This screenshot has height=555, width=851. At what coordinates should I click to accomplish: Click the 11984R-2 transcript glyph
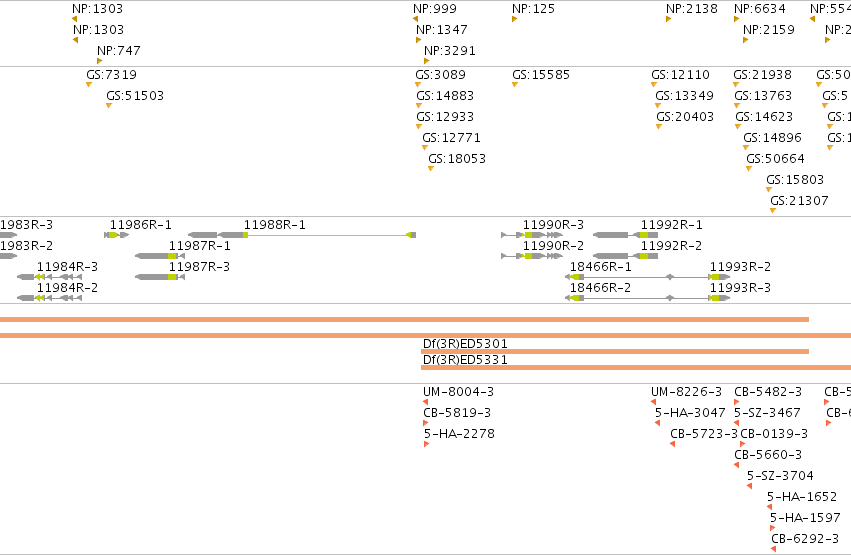pyautogui.click(x=49, y=298)
